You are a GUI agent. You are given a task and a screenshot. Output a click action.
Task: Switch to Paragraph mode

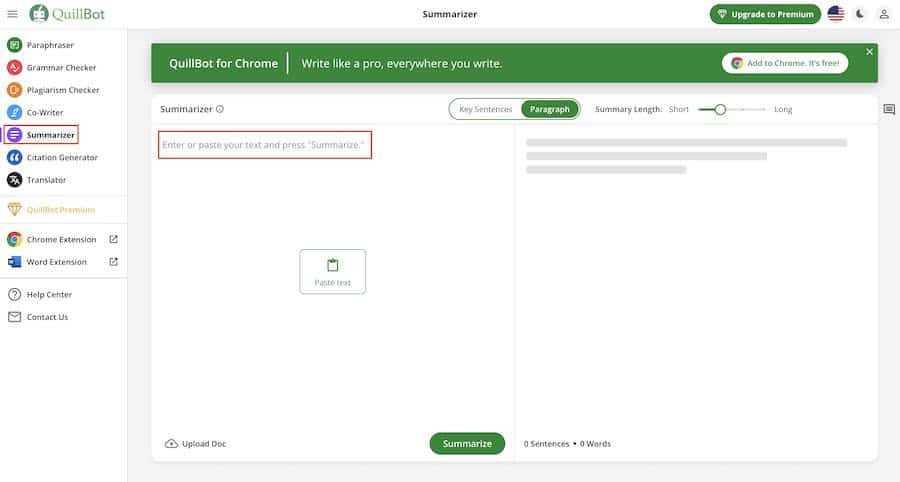pos(549,109)
